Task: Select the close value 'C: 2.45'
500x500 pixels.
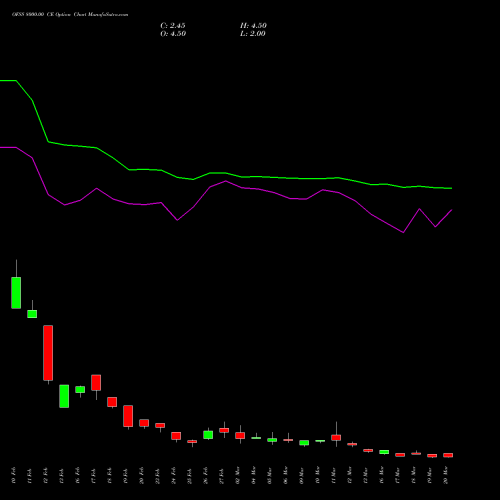Action: point(173,26)
